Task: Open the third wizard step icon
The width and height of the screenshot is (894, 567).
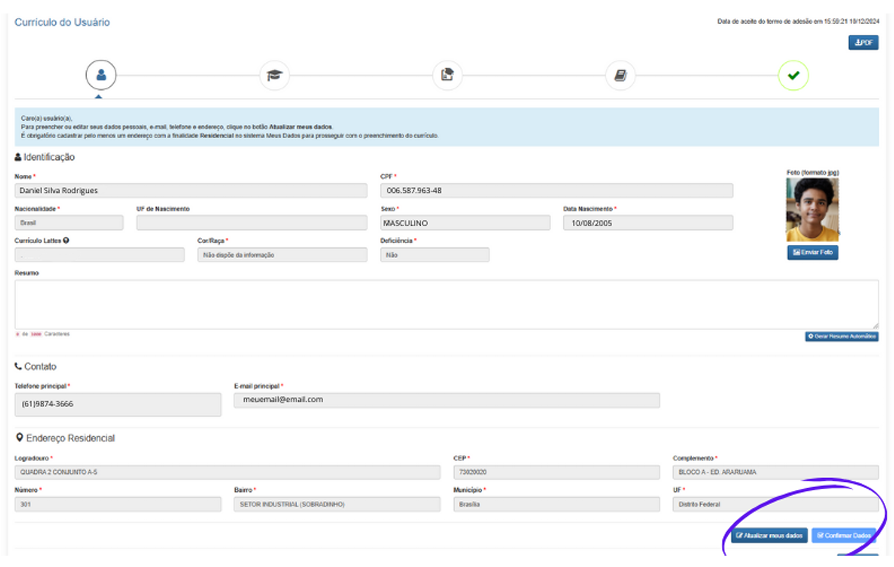Action: (x=447, y=75)
